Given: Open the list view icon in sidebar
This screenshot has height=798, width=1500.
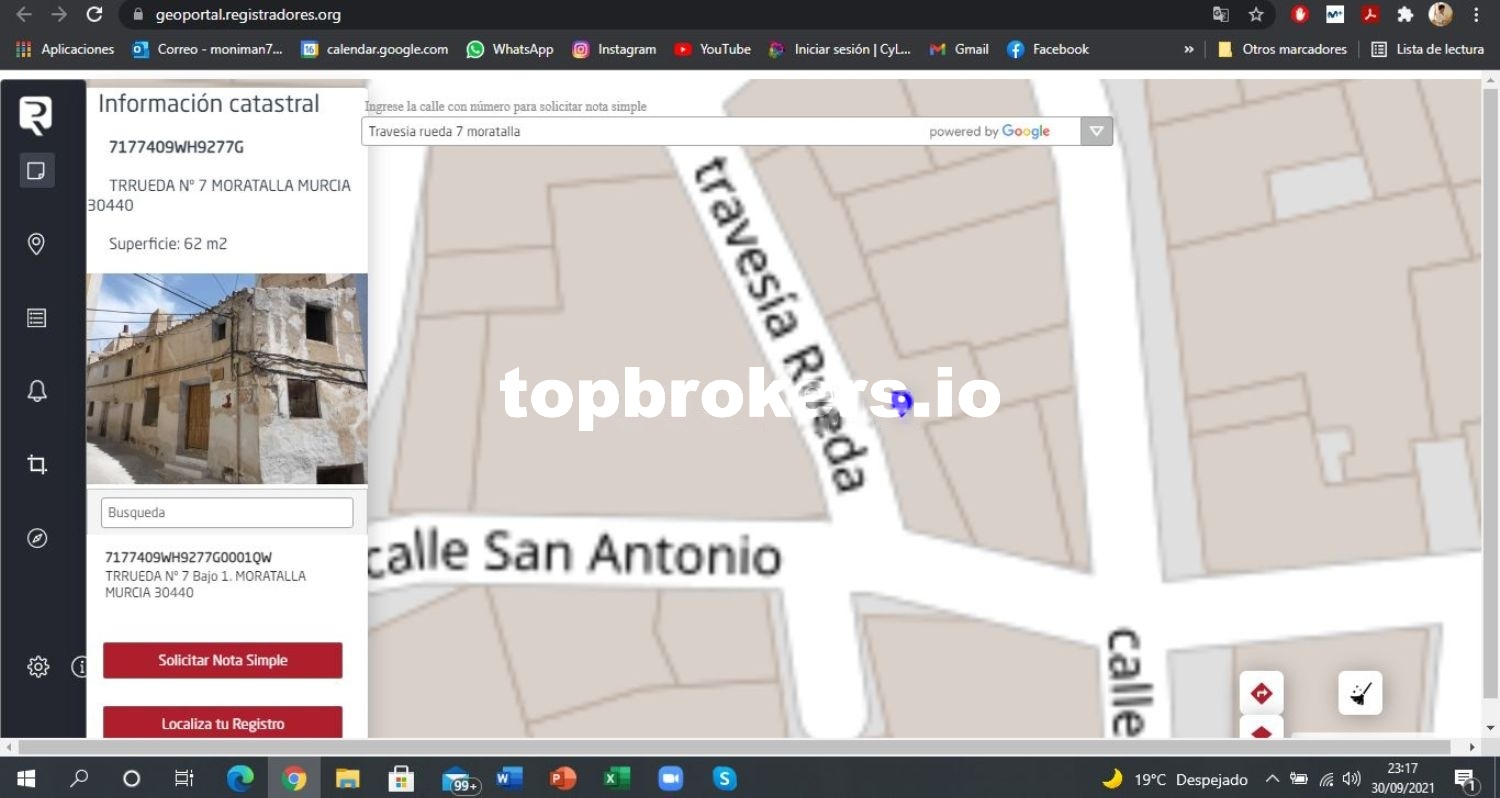Looking at the screenshot, I should pyautogui.click(x=36, y=318).
